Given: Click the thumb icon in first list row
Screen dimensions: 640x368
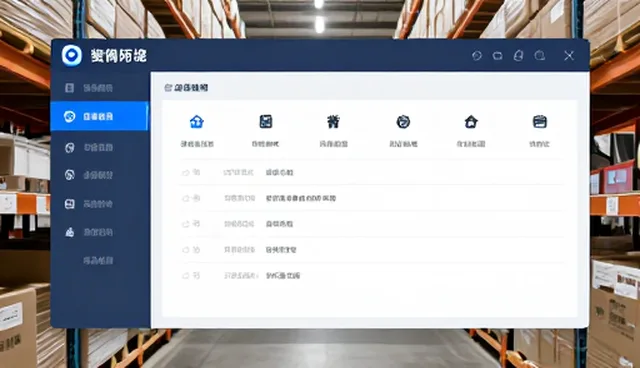Looking at the screenshot, I should pyautogui.click(x=186, y=173).
